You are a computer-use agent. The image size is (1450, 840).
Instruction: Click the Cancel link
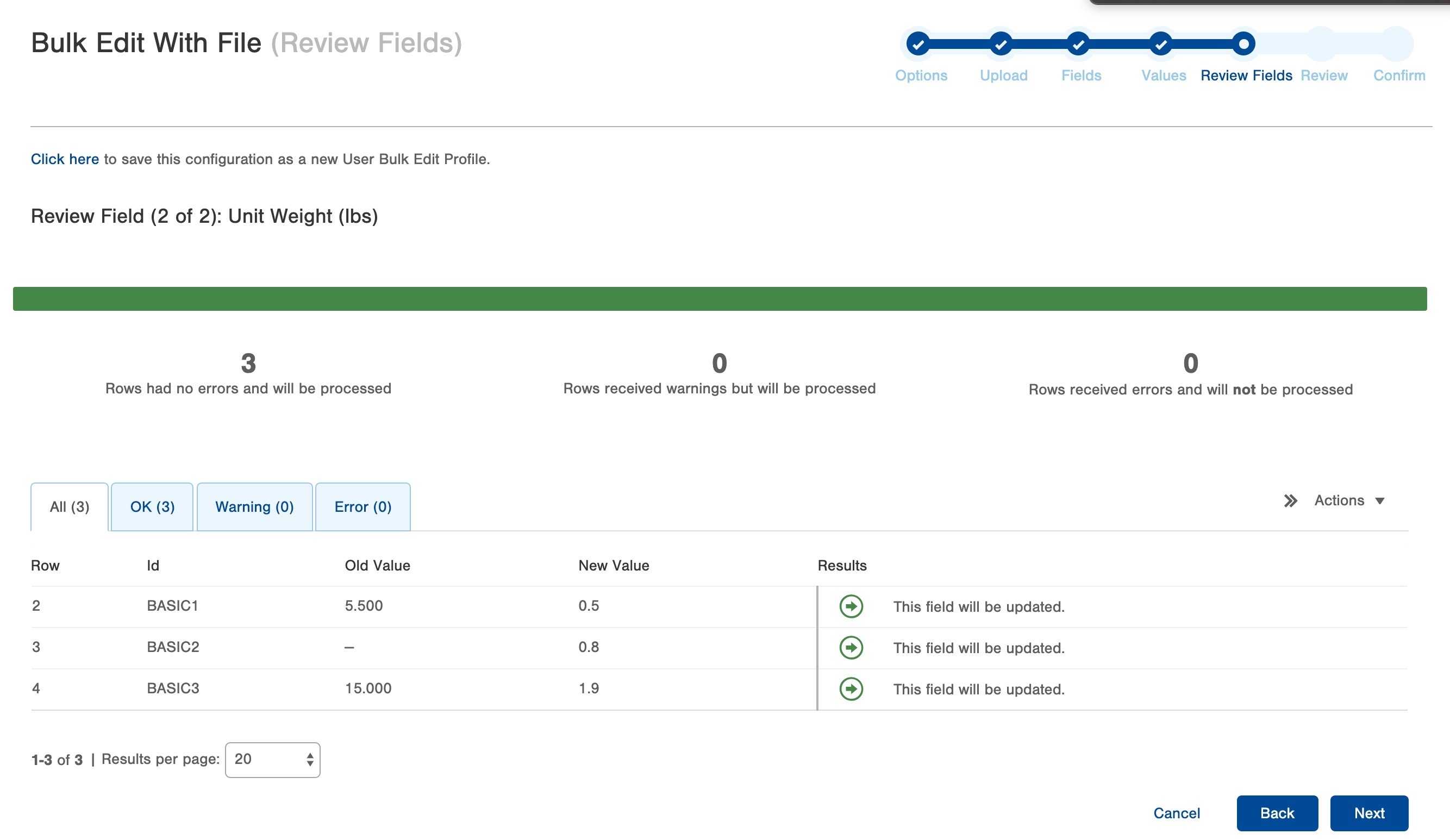tap(1176, 813)
